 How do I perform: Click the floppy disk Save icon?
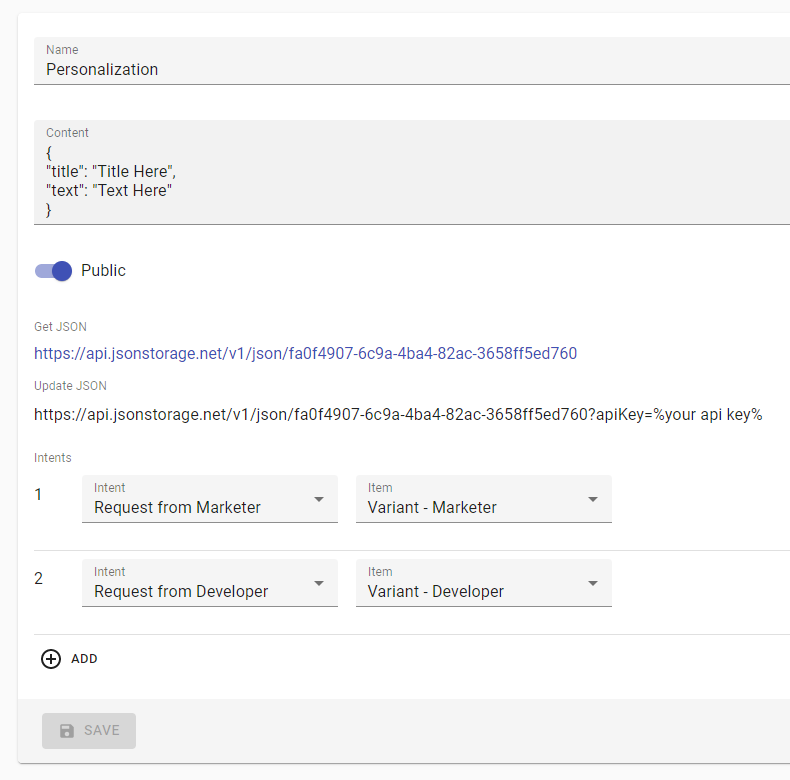tap(67, 731)
